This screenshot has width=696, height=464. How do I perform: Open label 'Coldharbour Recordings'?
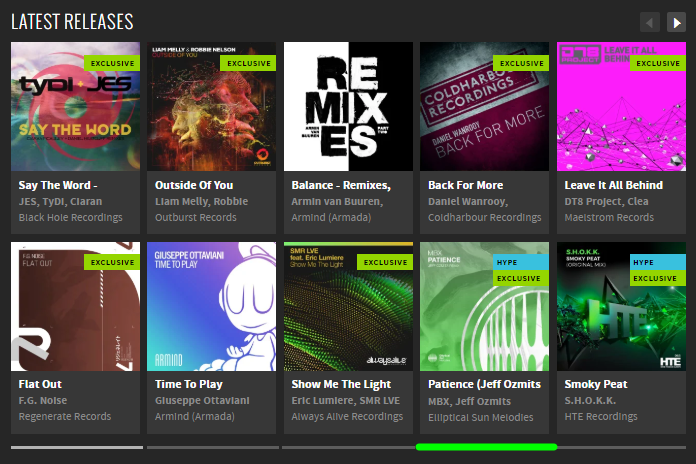(485, 218)
